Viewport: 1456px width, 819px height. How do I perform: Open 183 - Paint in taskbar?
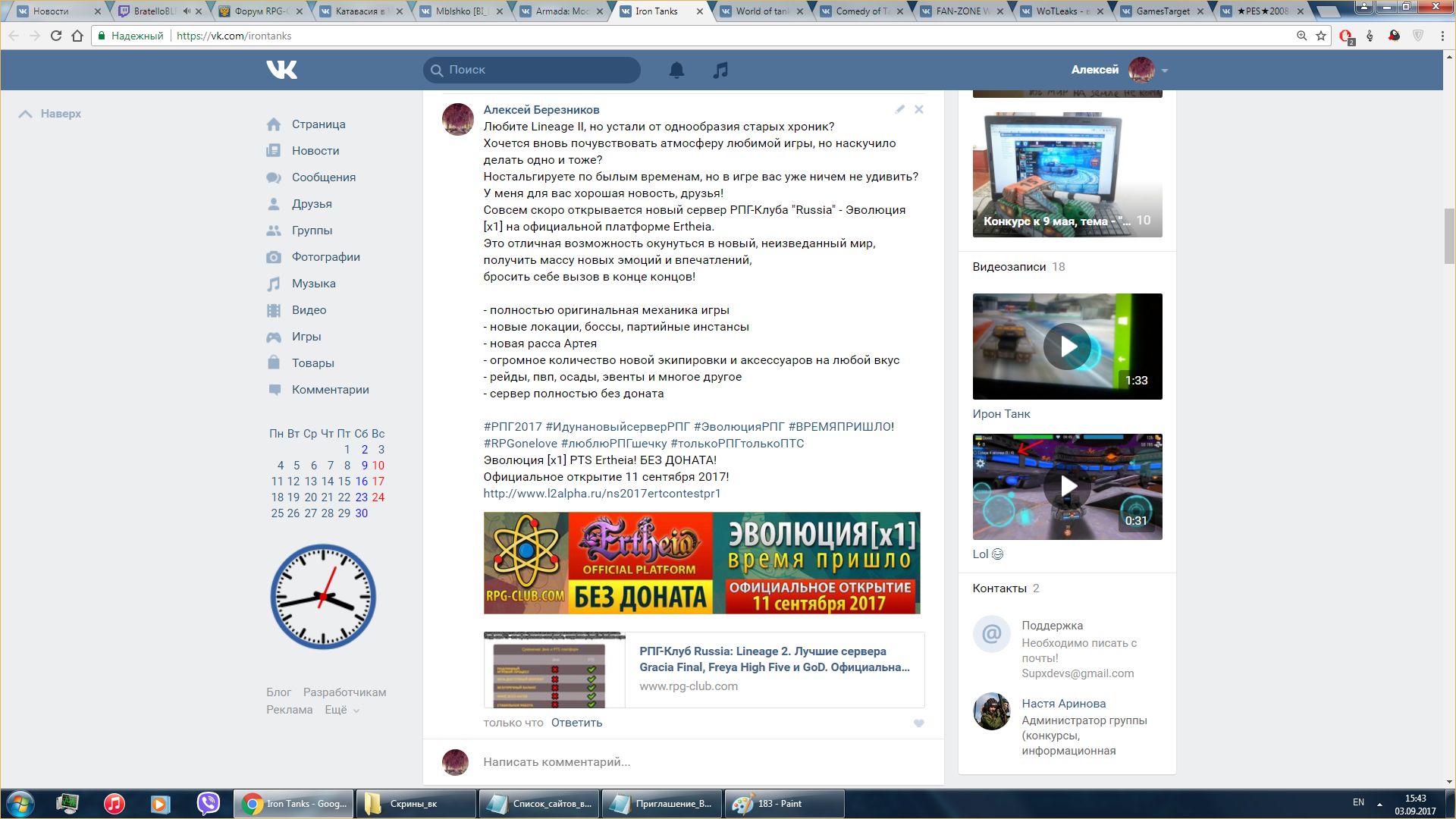(786, 804)
